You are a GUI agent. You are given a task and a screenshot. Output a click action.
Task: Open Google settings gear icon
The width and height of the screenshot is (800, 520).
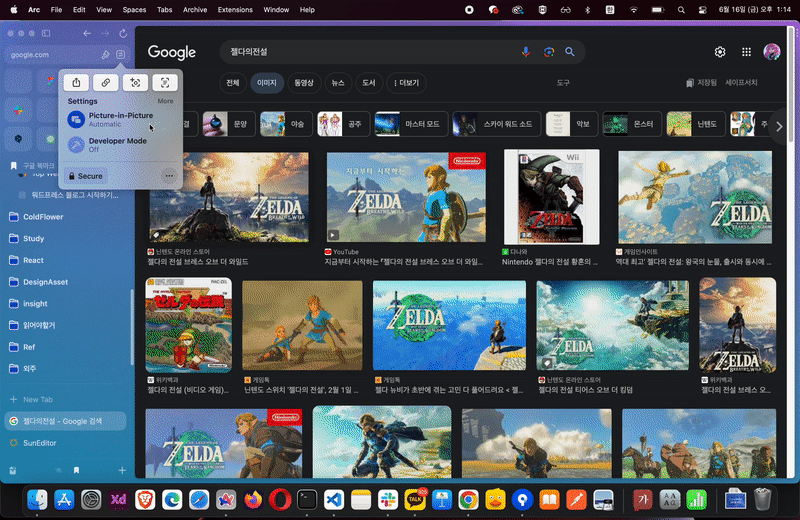click(x=720, y=52)
